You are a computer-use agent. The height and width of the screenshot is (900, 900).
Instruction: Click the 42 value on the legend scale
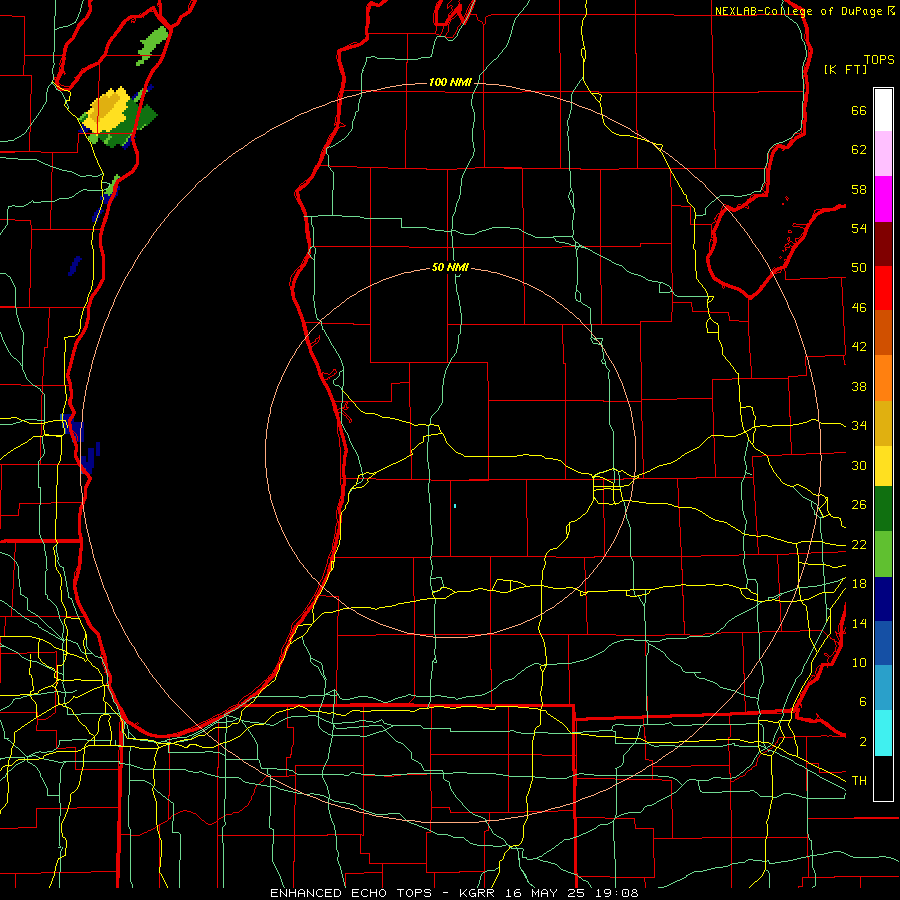coord(859,347)
